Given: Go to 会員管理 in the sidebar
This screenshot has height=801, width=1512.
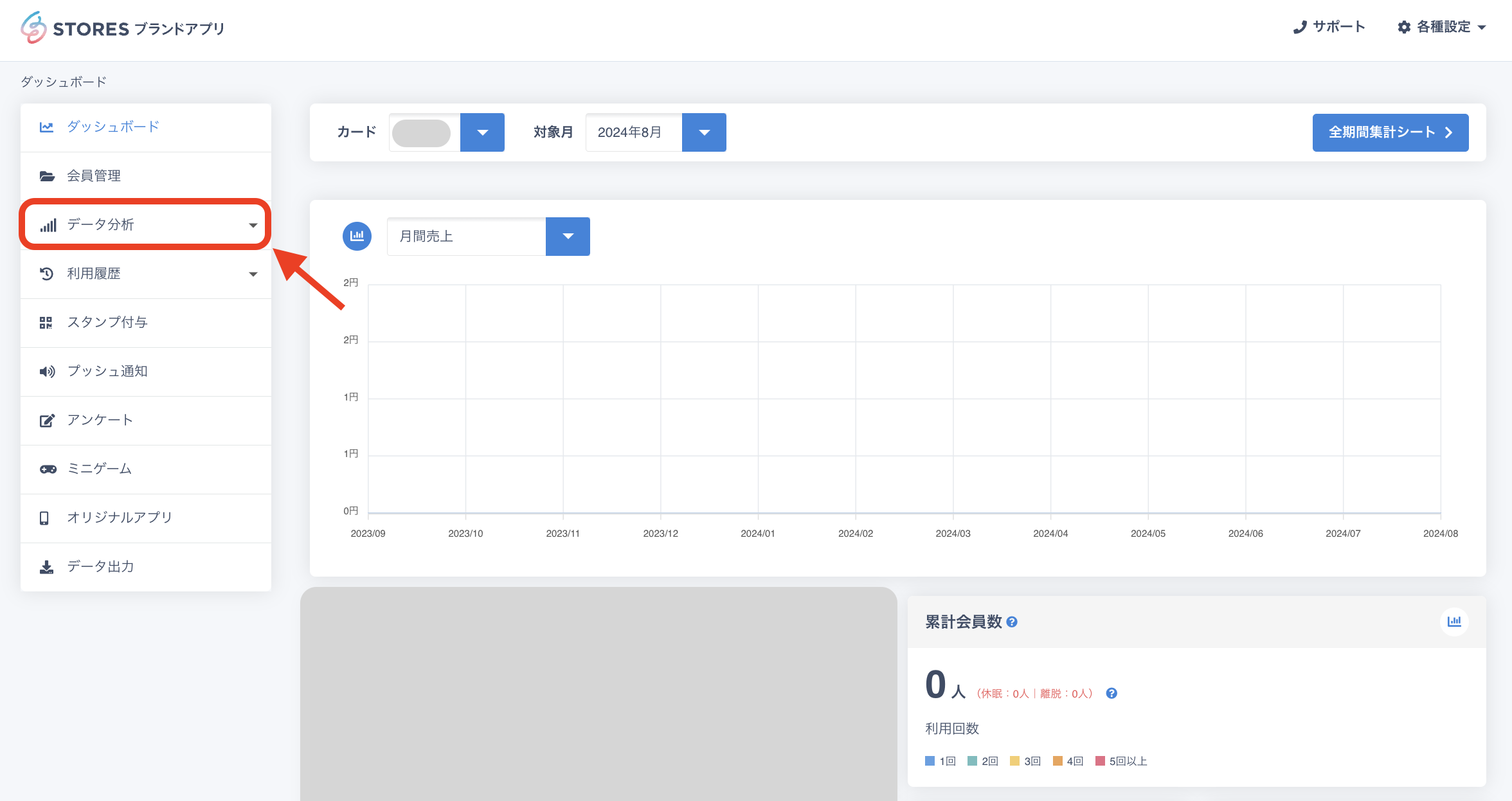Looking at the screenshot, I should click(94, 175).
